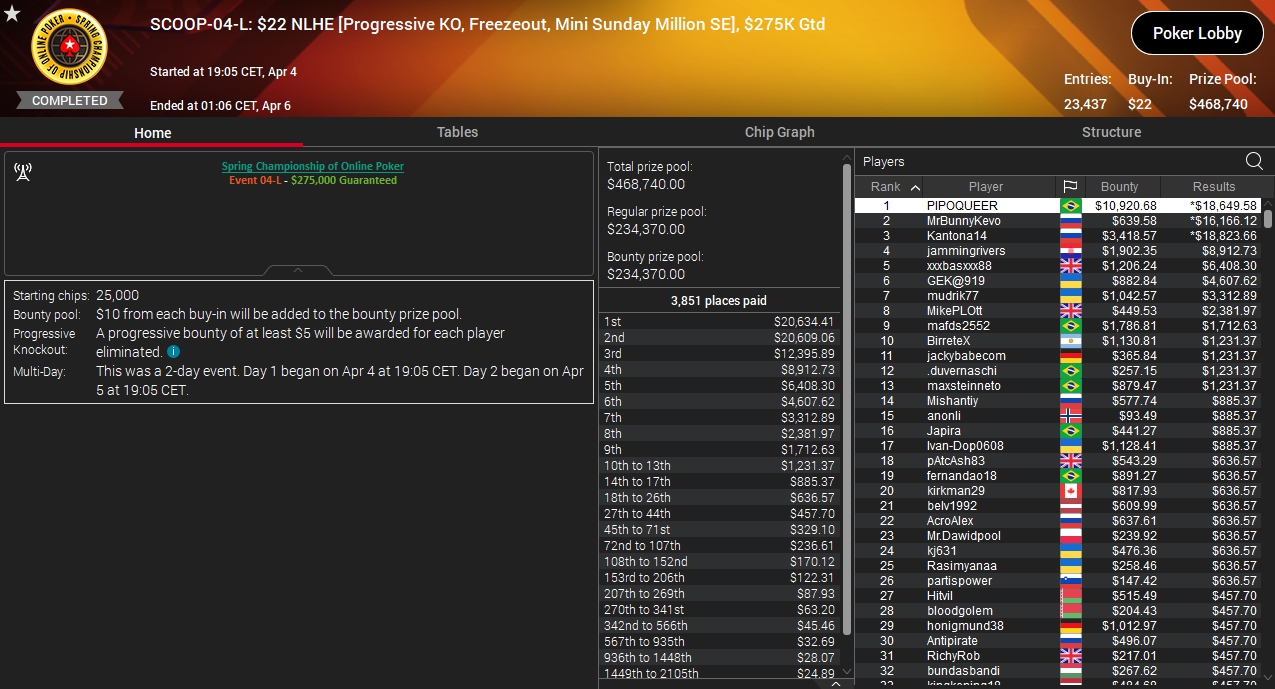Select player AcroAlex

[x=950, y=520]
